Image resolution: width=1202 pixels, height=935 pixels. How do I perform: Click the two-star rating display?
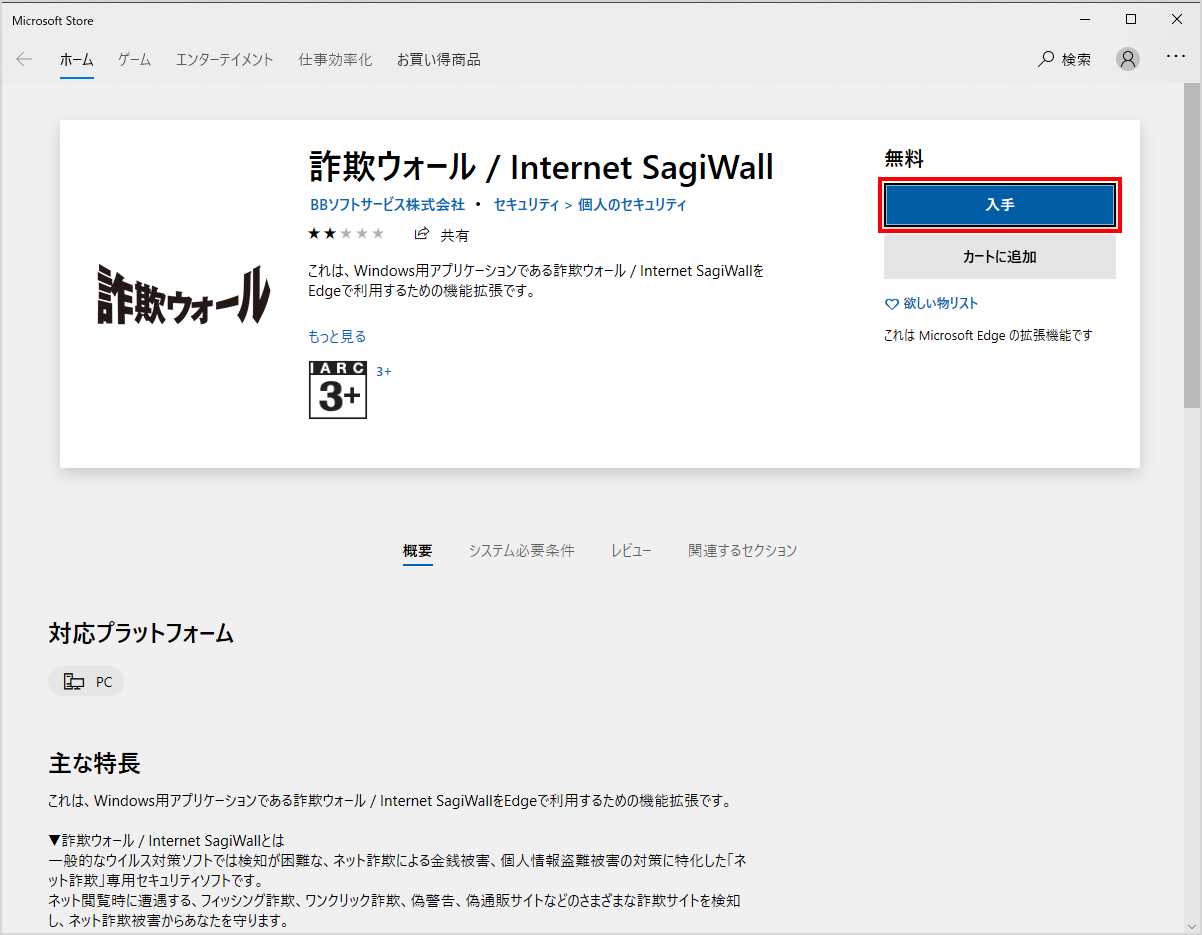pos(346,232)
